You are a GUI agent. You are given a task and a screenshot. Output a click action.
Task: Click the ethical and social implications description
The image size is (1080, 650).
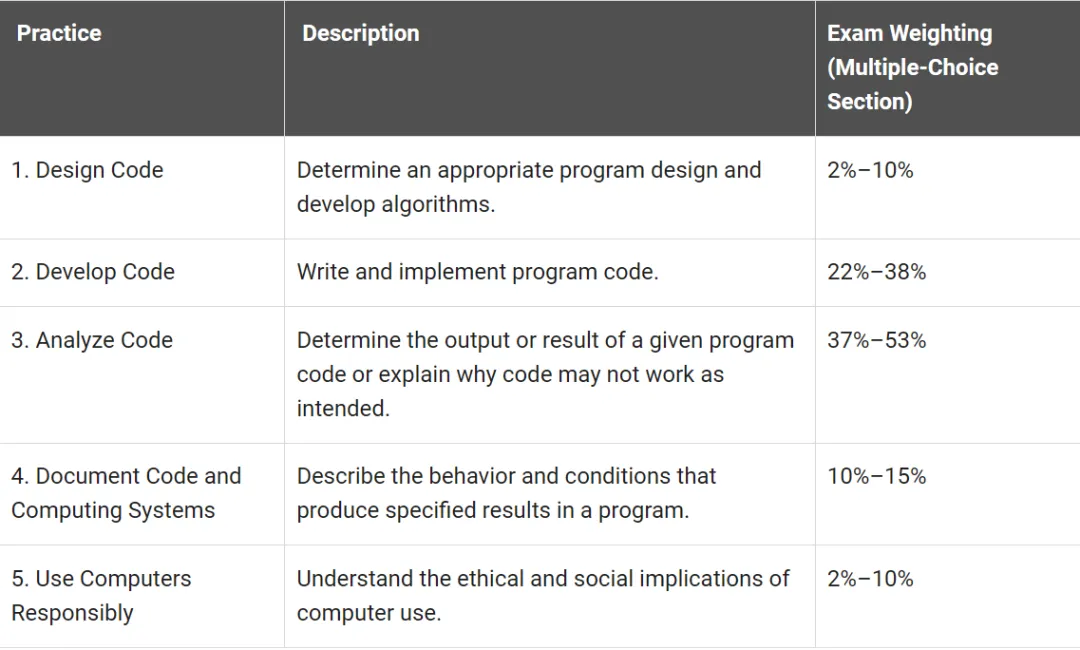click(543, 595)
